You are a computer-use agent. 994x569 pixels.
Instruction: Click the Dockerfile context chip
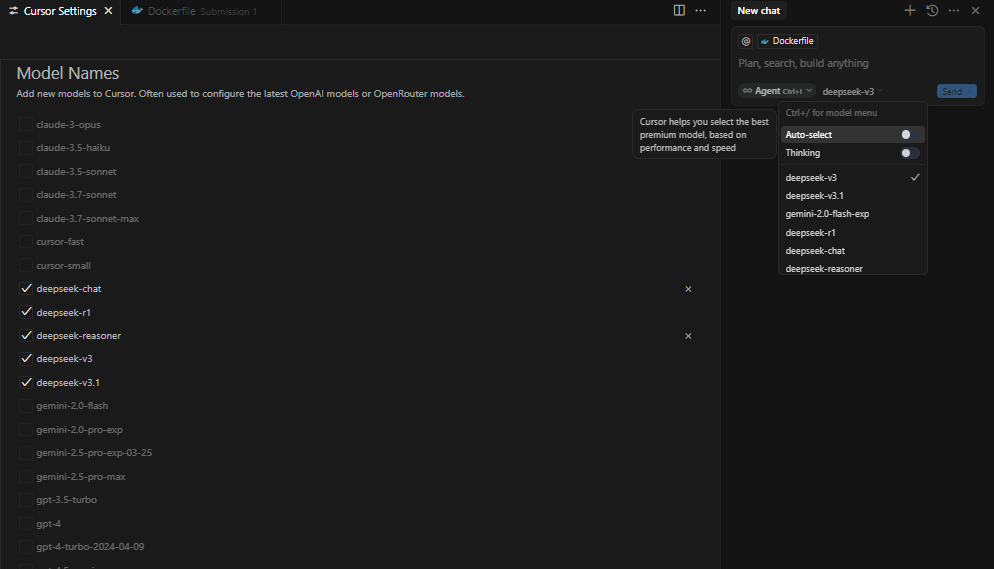click(x=787, y=41)
